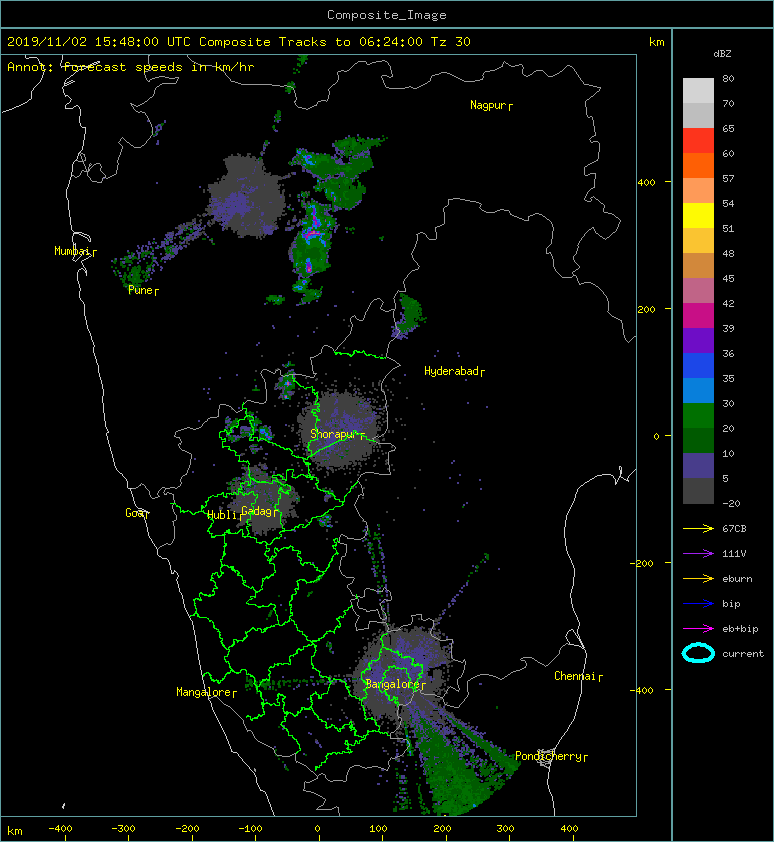The width and height of the screenshot is (774, 842).
Task: Click the red 65 dBZ color swatch
Action: (x=698, y=140)
